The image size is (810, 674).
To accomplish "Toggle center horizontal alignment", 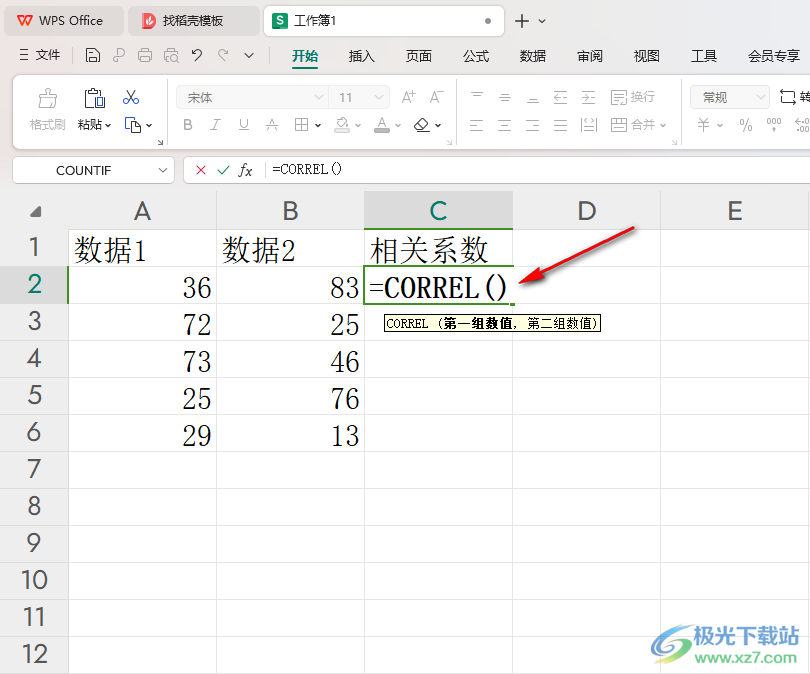I will click(x=505, y=124).
